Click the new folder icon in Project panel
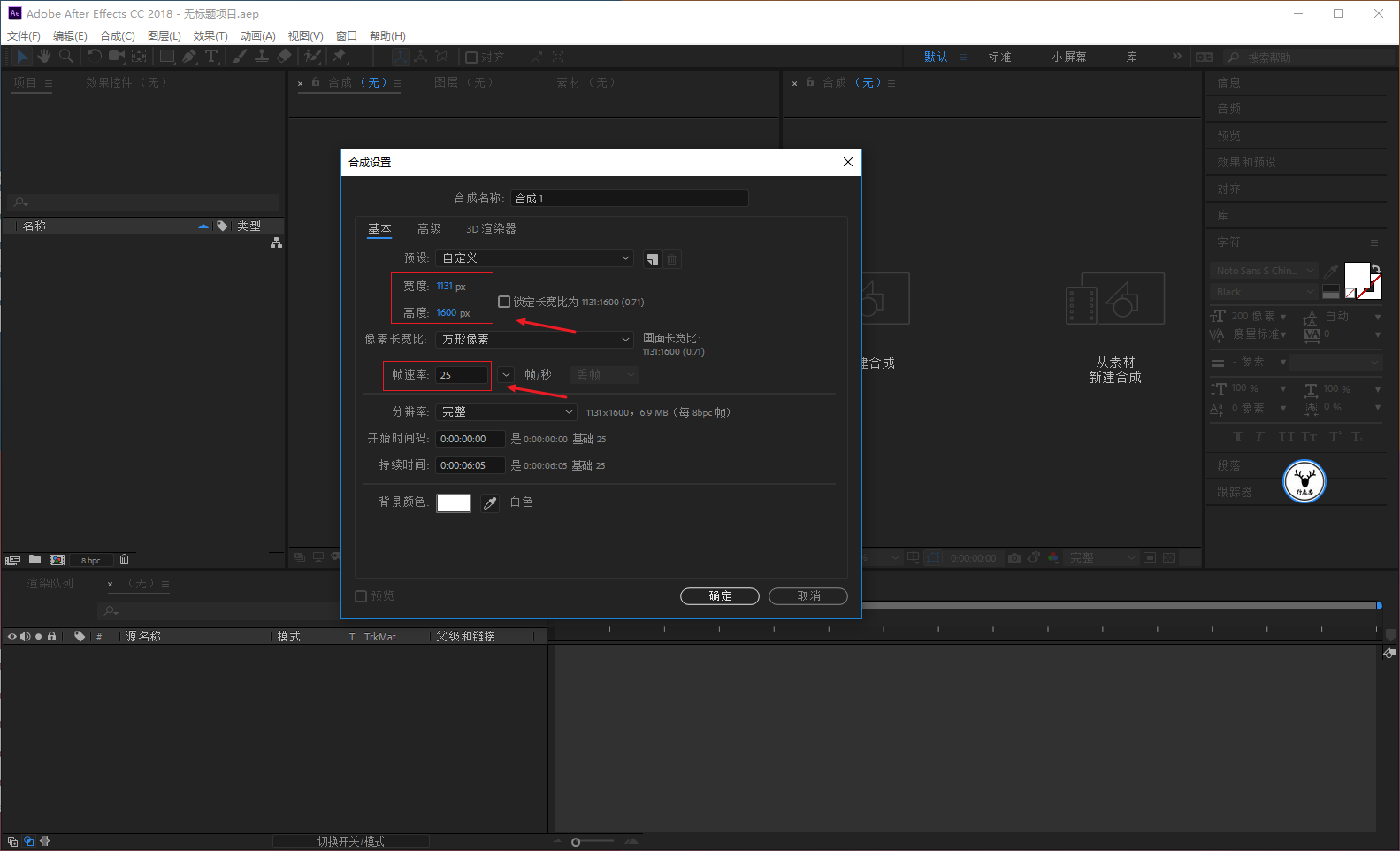This screenshot has height=851, width=1400. click(x=35, y=560)
